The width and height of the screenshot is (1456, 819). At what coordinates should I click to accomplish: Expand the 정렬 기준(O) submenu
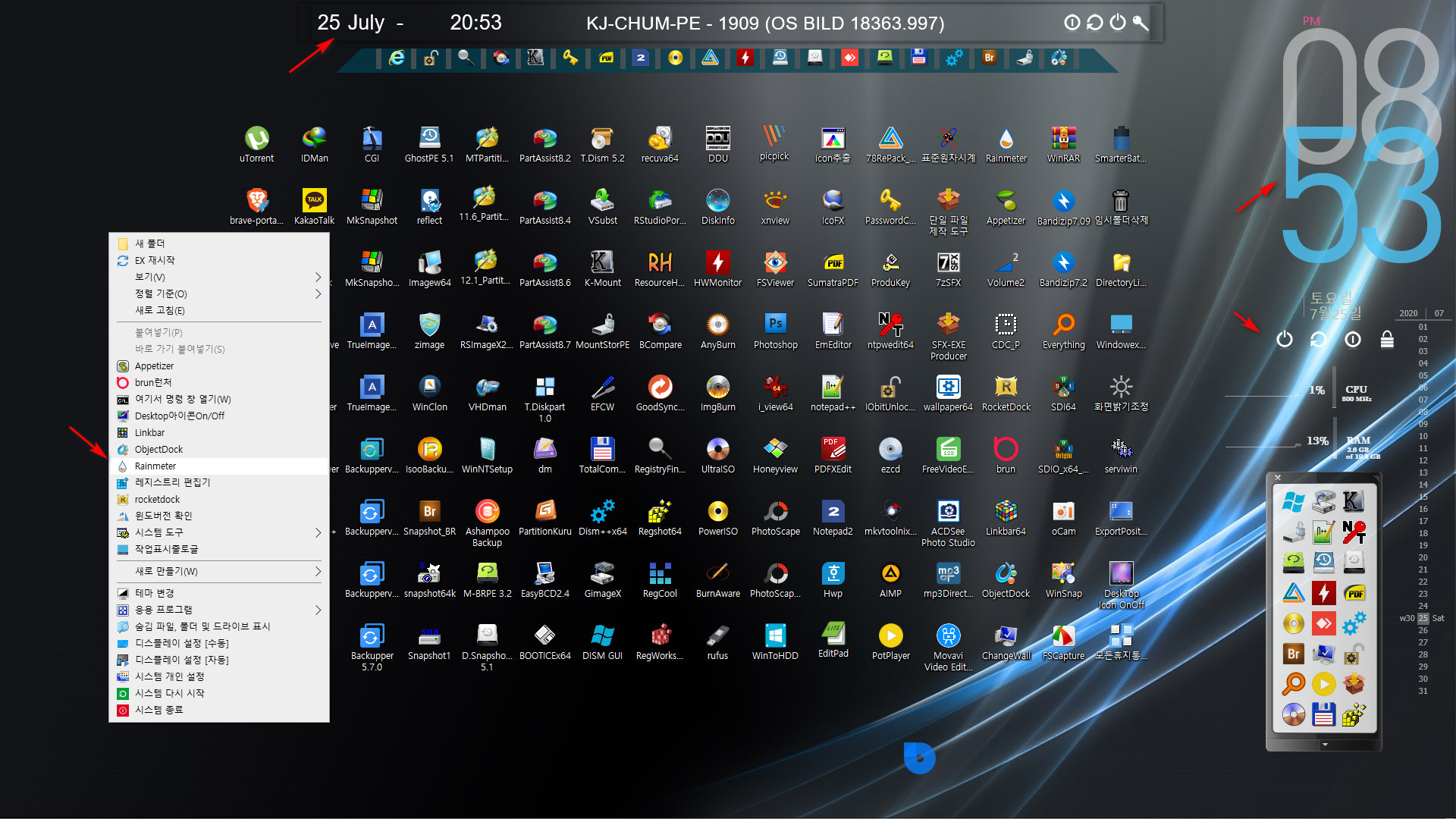coord(220,293)
